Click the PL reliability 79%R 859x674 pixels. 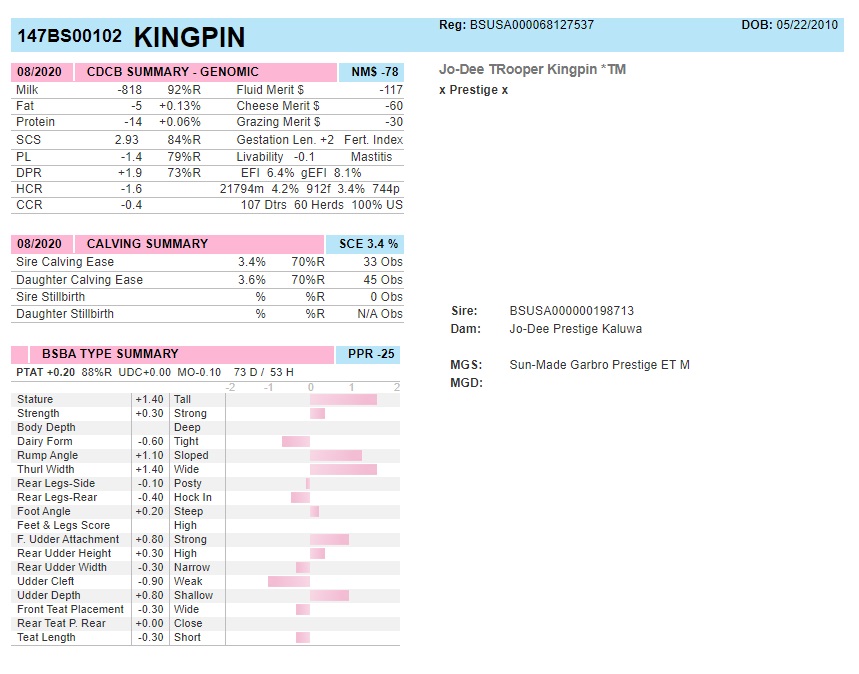coord(184,157)
